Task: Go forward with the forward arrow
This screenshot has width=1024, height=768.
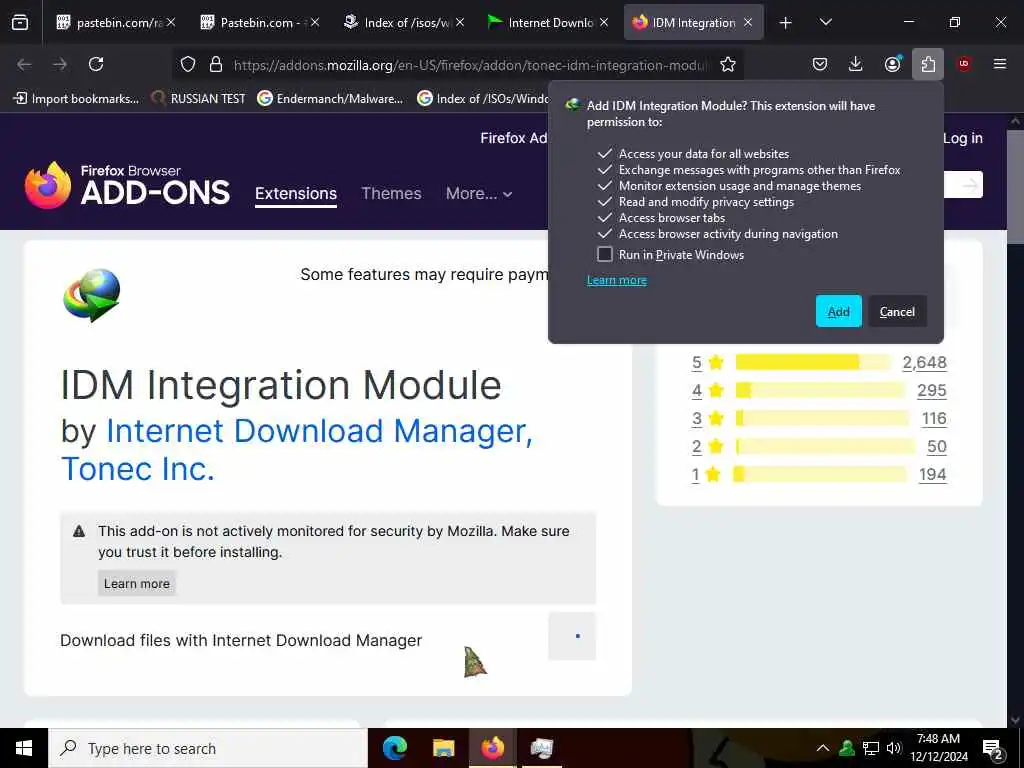Action: click(60, 64)
